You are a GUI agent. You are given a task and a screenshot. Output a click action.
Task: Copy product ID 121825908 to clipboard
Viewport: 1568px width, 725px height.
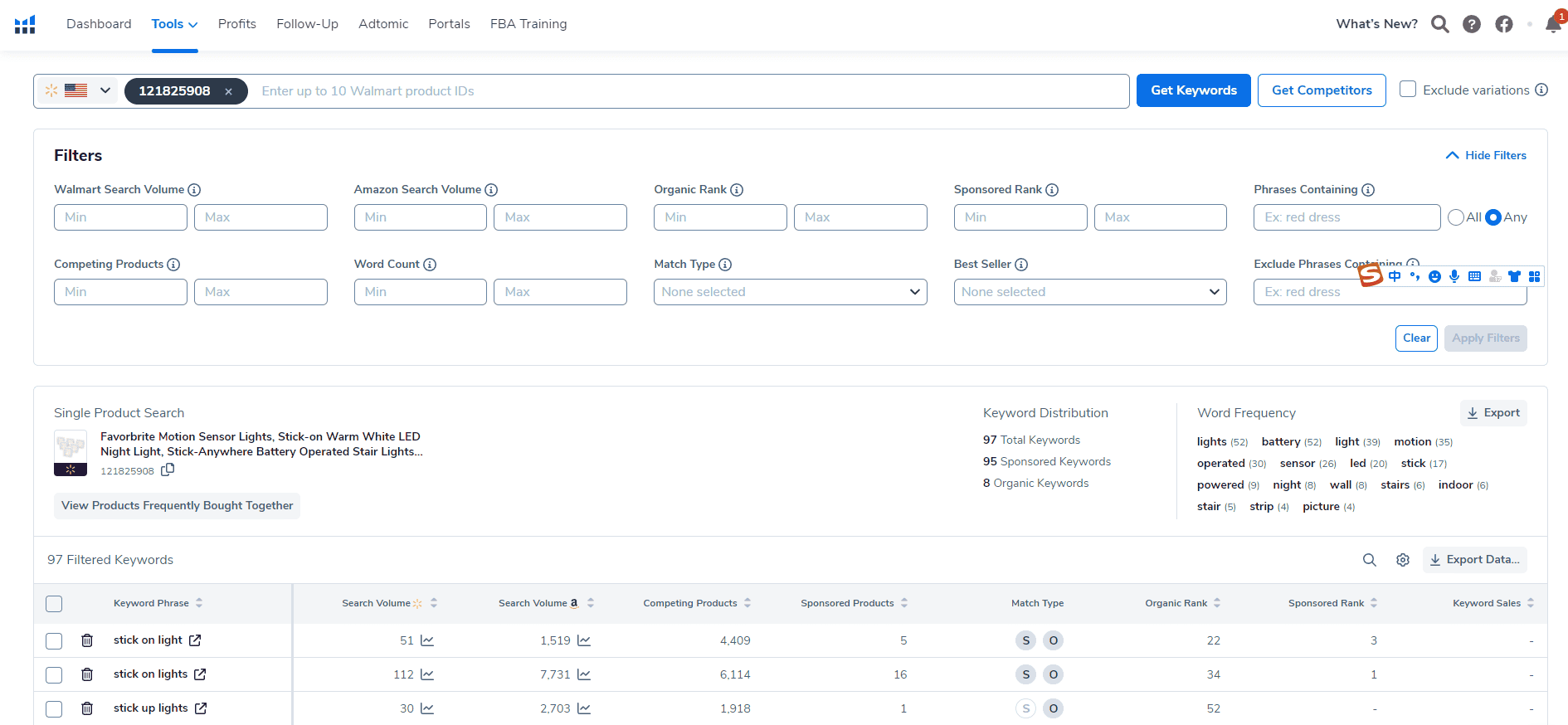click(168, 470)
